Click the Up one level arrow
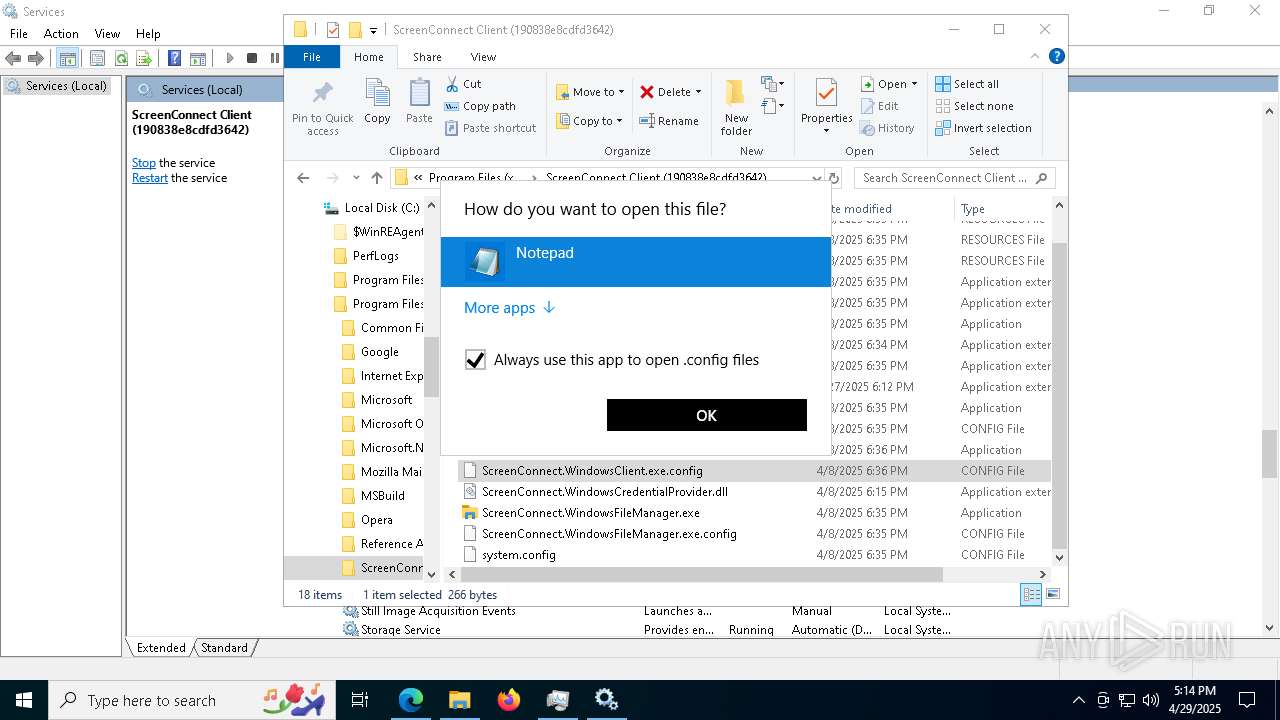This screenshot has height=720, width=1280. (x=376, y=178)
